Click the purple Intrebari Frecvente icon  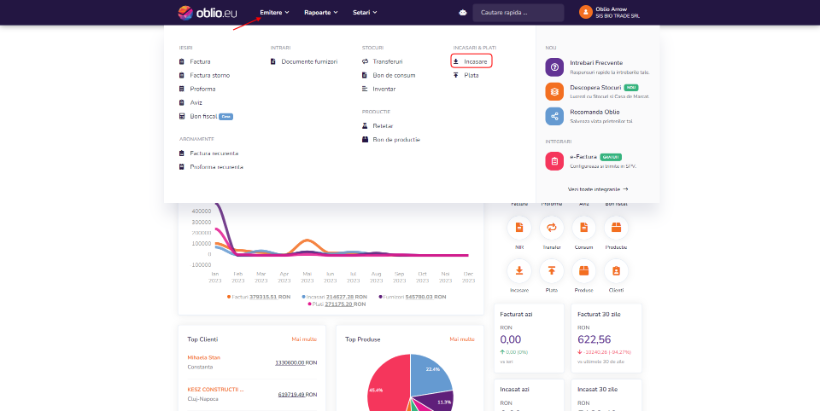tap(554, 66)
